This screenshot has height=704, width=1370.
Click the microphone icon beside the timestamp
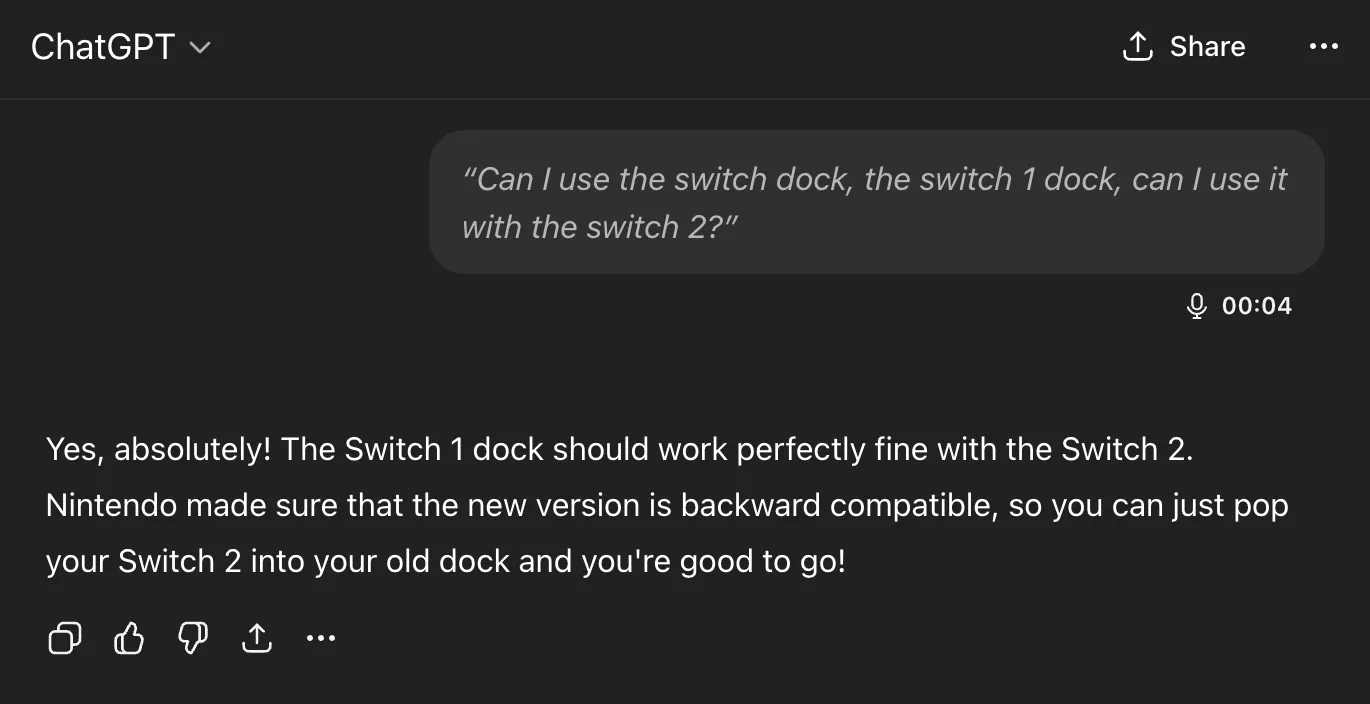coord(1196,306)
